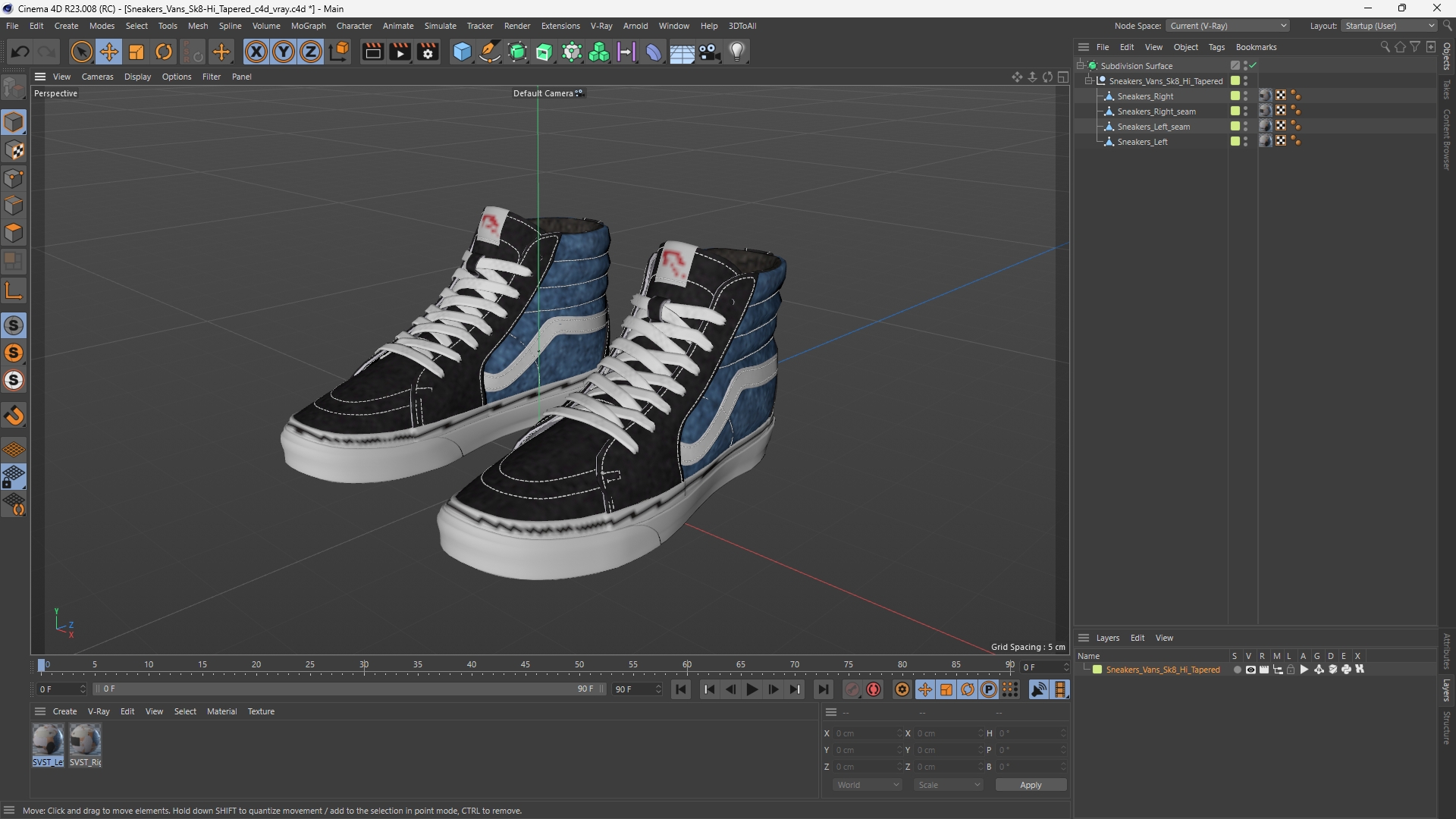This screenshot has width=1456, height=819.
Task: Toggle X axis lock
Action: 256,52
